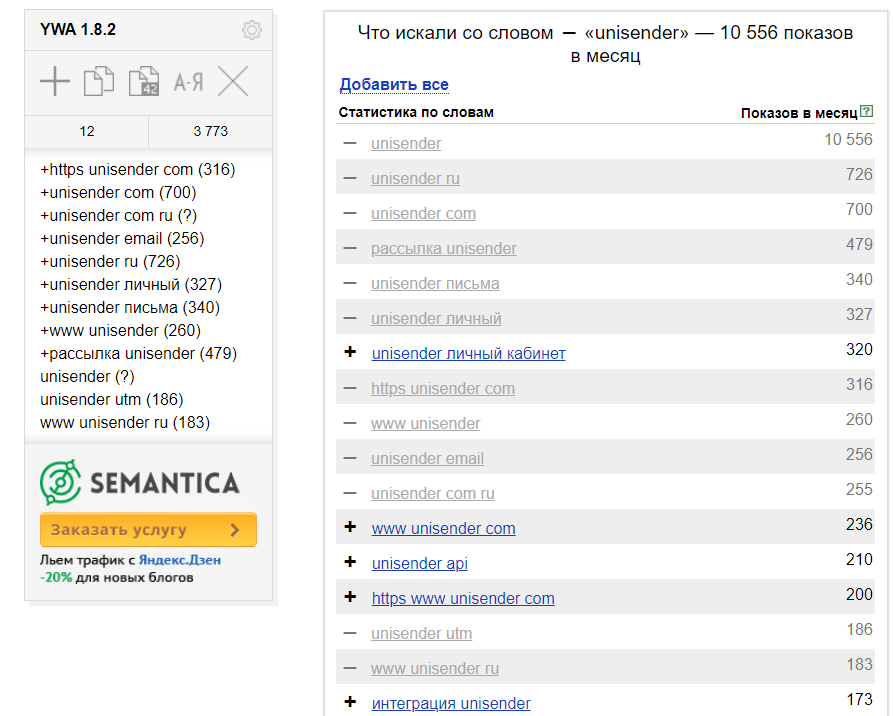893x716 pixels.
Task: Open YWA settings gear icon
Action: pos(252,30)
